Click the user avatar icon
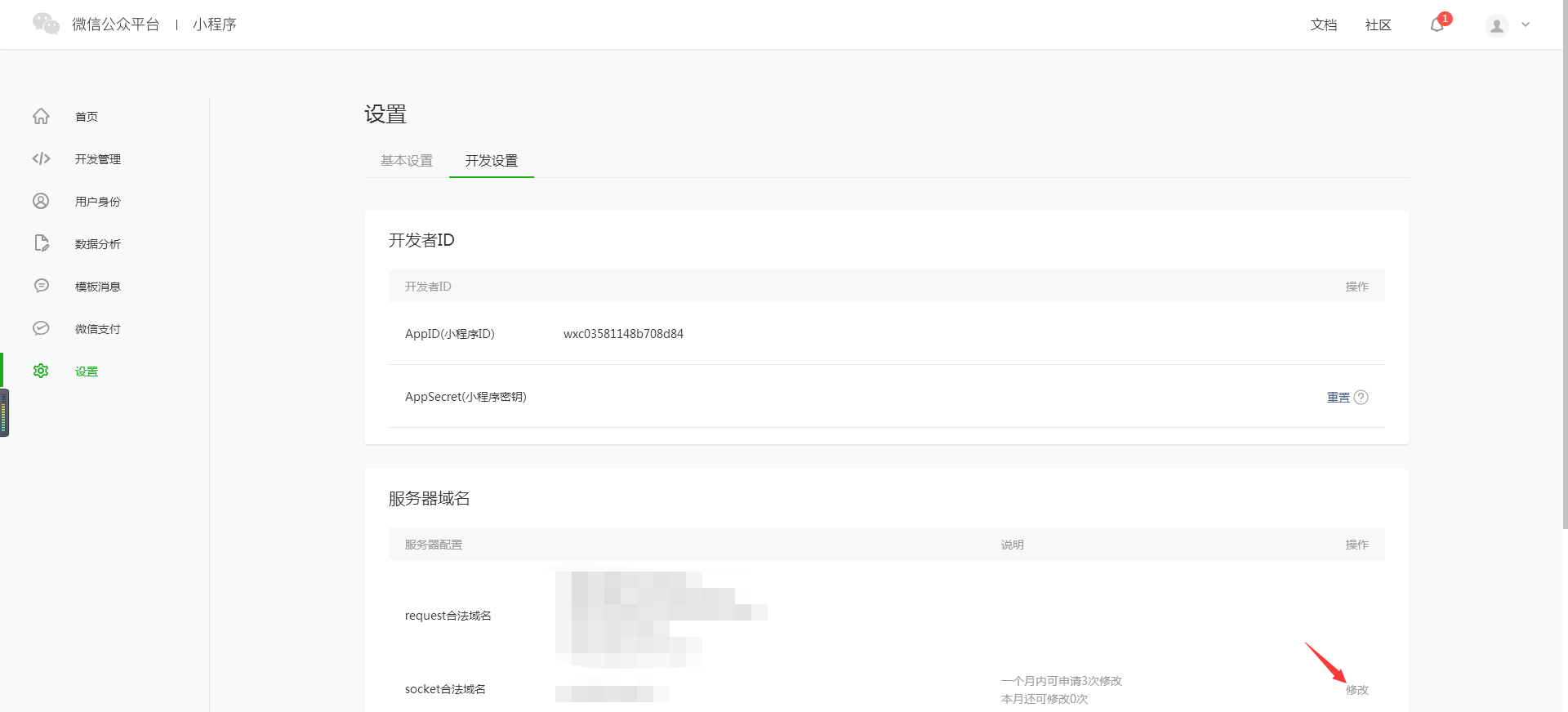1568x712 pixels. point(1496,25)
